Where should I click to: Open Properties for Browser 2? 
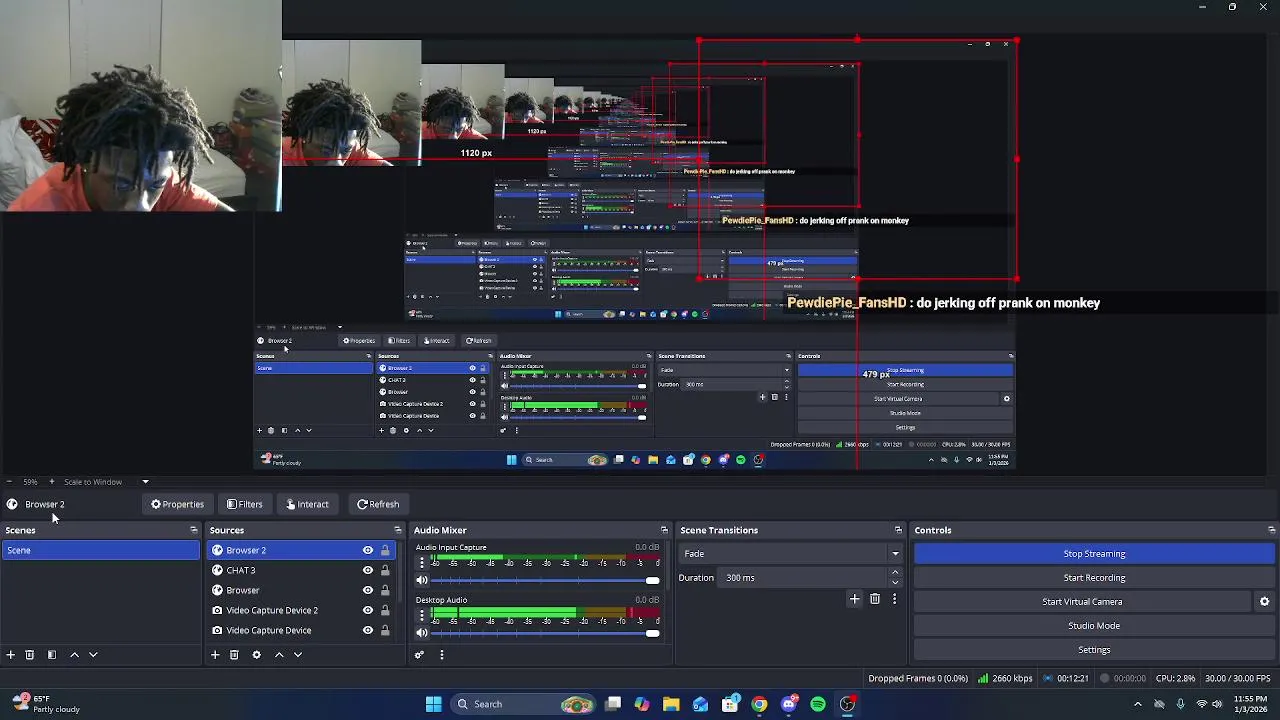coord(177,505)
